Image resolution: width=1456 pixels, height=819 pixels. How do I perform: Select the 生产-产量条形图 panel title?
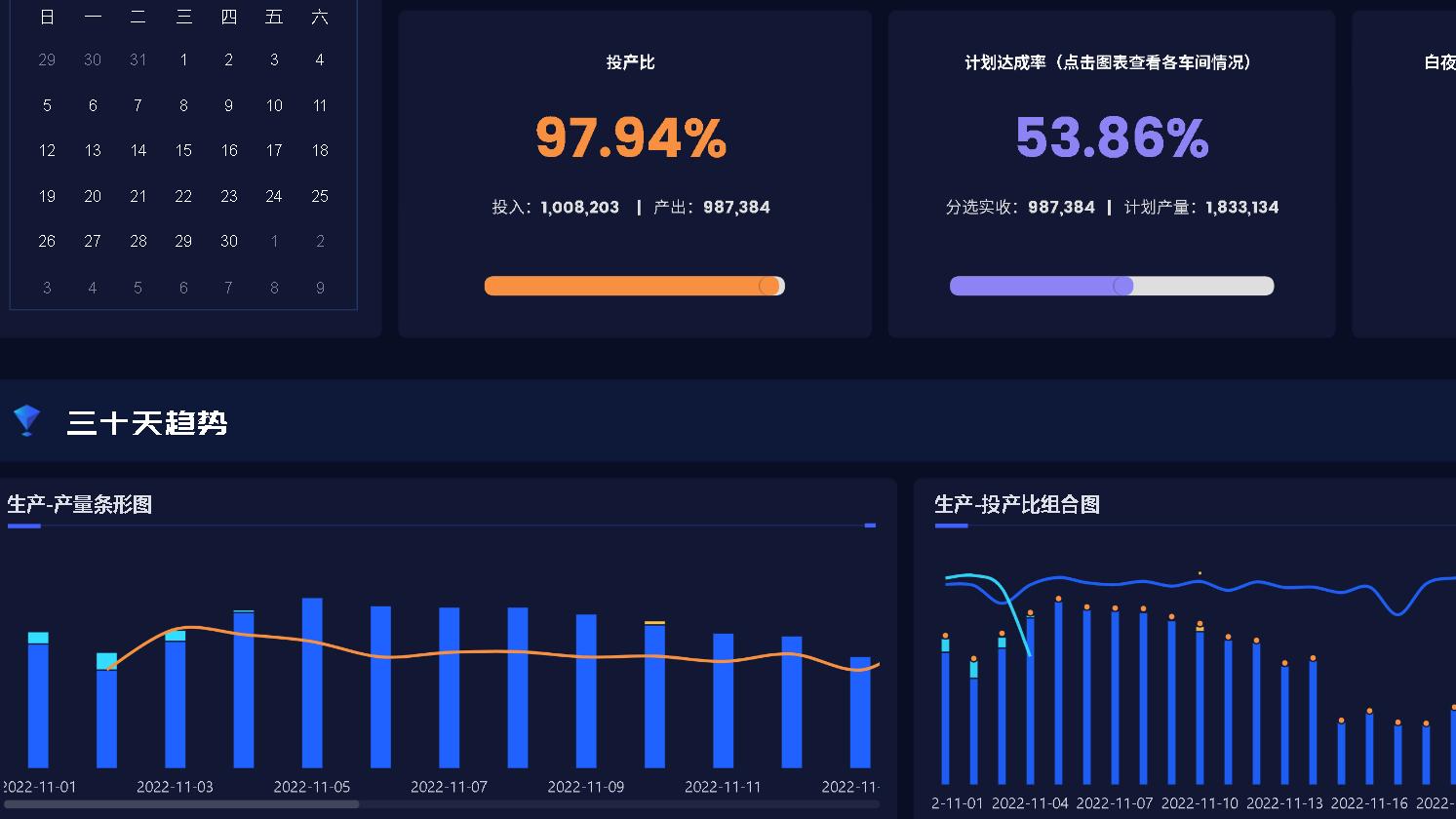click(x=78, y=505)
